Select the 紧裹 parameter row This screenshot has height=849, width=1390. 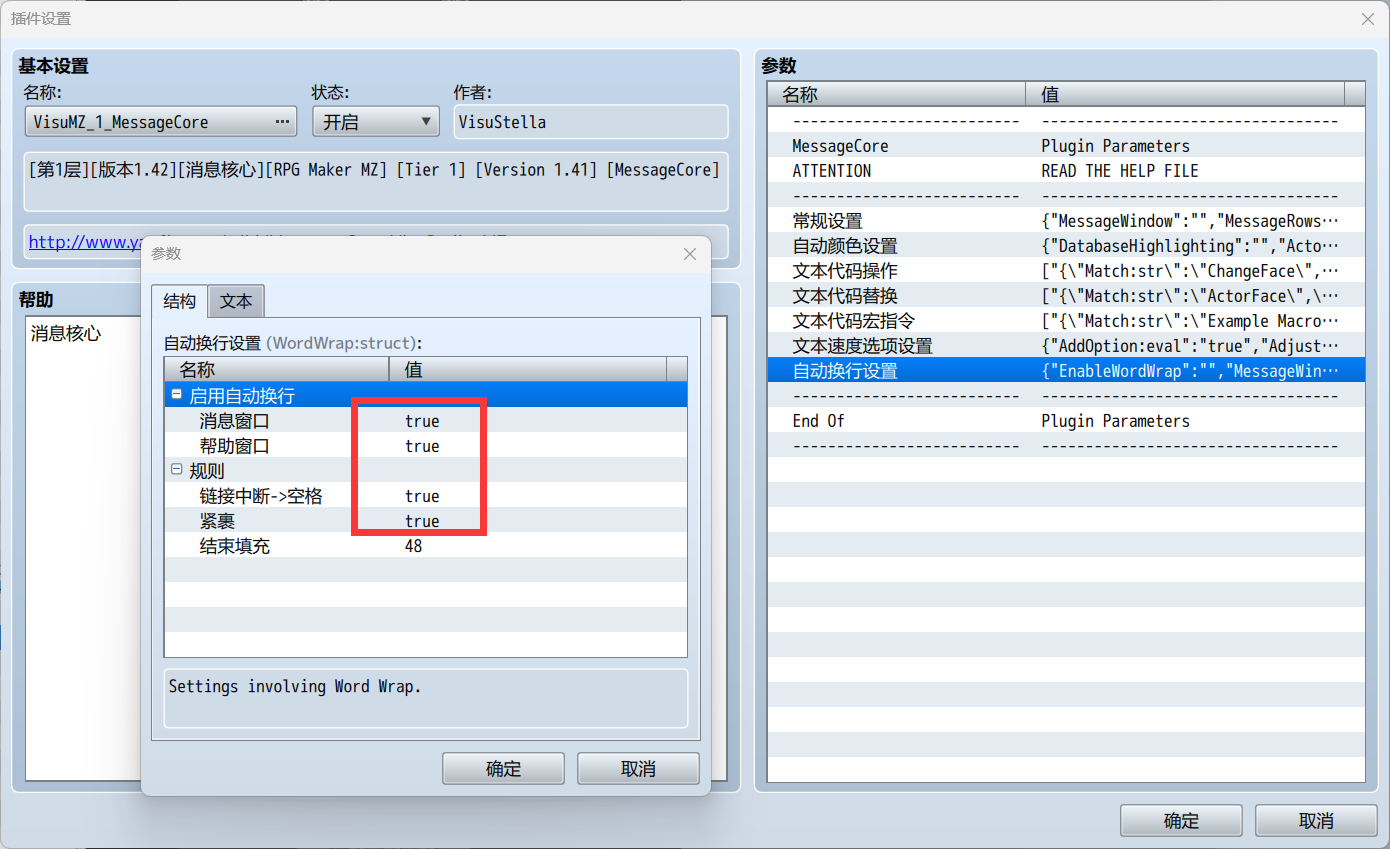click(x=425, y=521)
